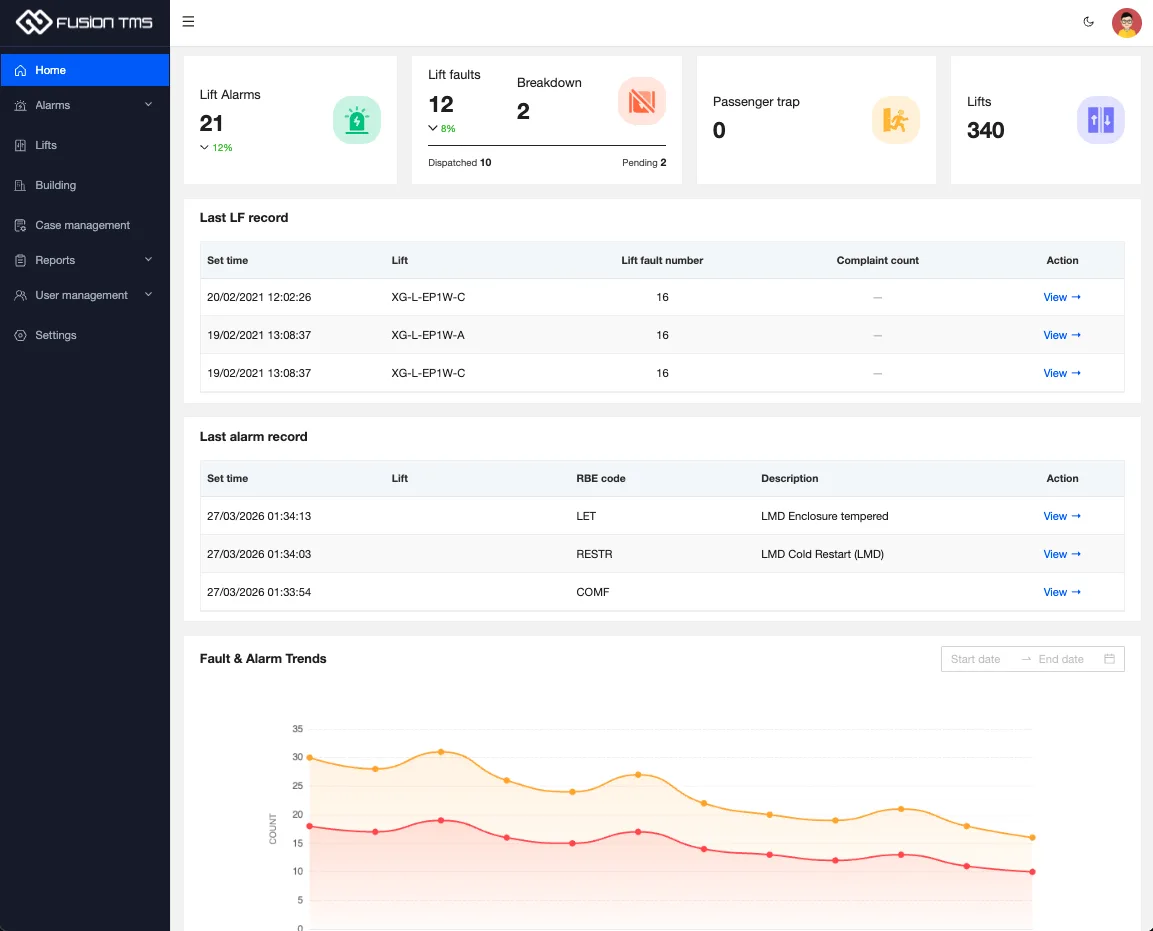Click the LMD Cold Restart (LMD) description
Screen dimensions: 1153x931
[x=822, y=554]
